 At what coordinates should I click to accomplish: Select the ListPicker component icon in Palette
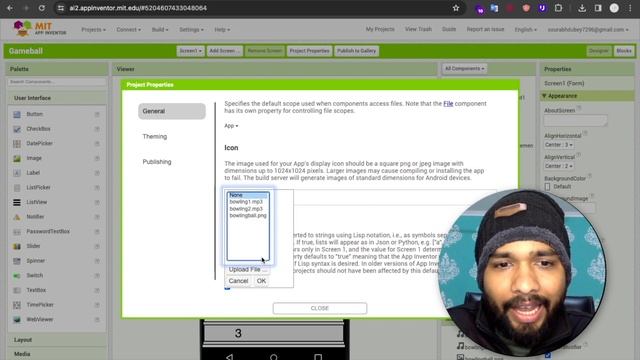[17, 188]
